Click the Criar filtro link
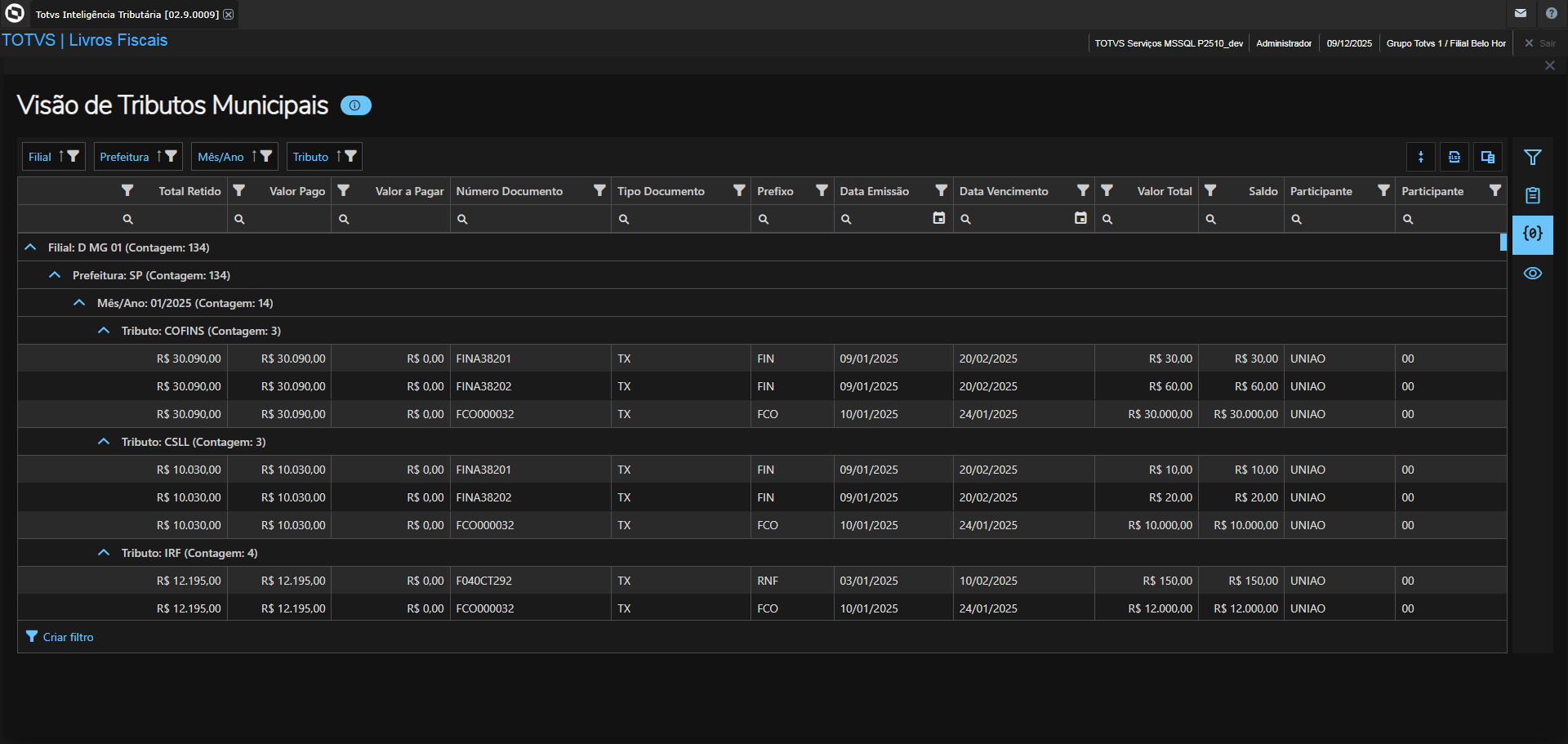1568x744 pixels. click(x=68, y=637)
